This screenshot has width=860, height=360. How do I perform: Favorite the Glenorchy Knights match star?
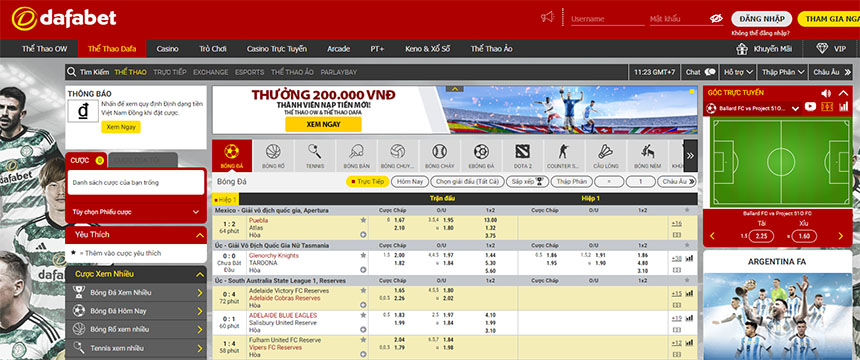pos(363,255)
